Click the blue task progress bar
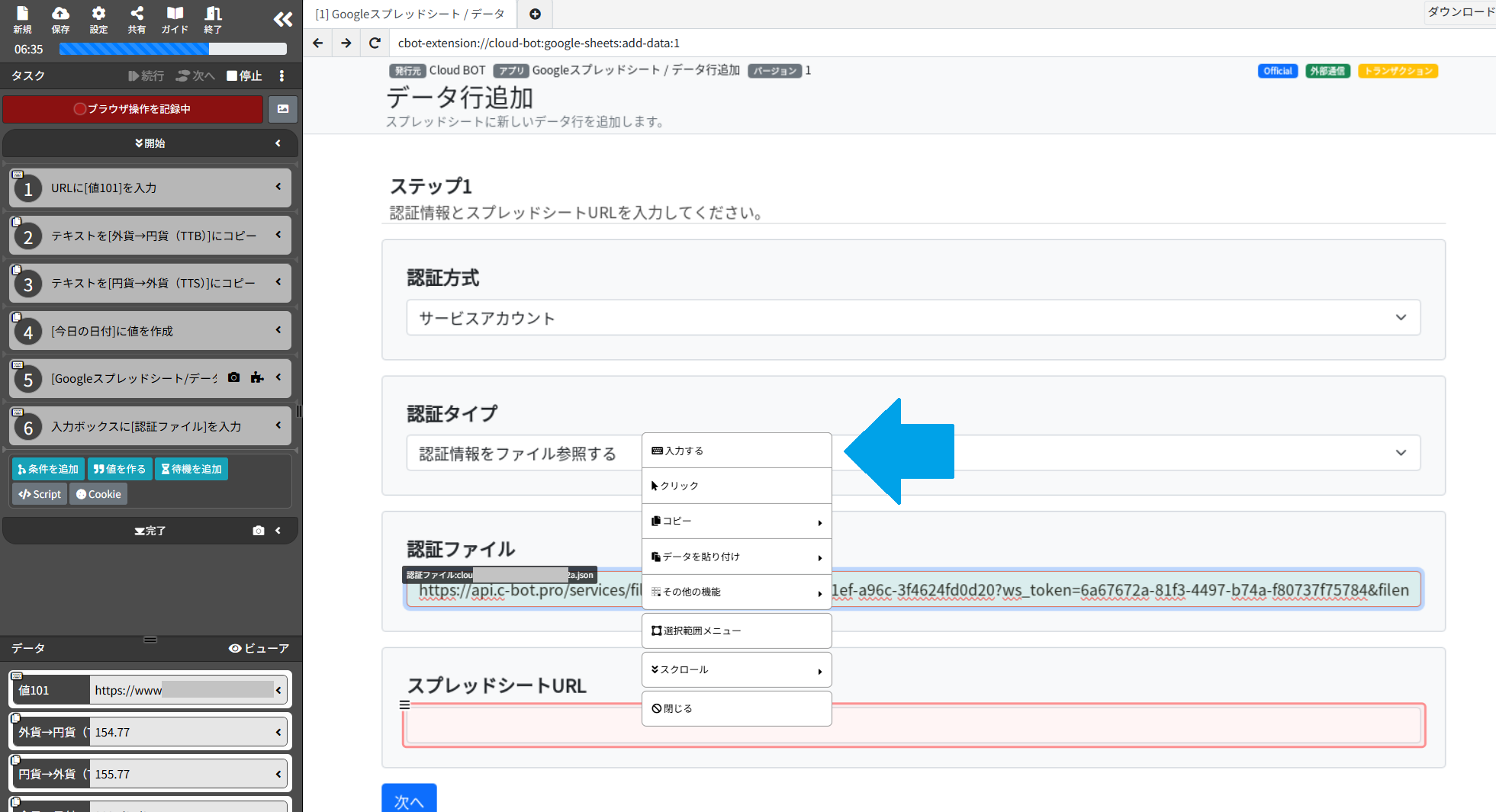 click(172, 48)
